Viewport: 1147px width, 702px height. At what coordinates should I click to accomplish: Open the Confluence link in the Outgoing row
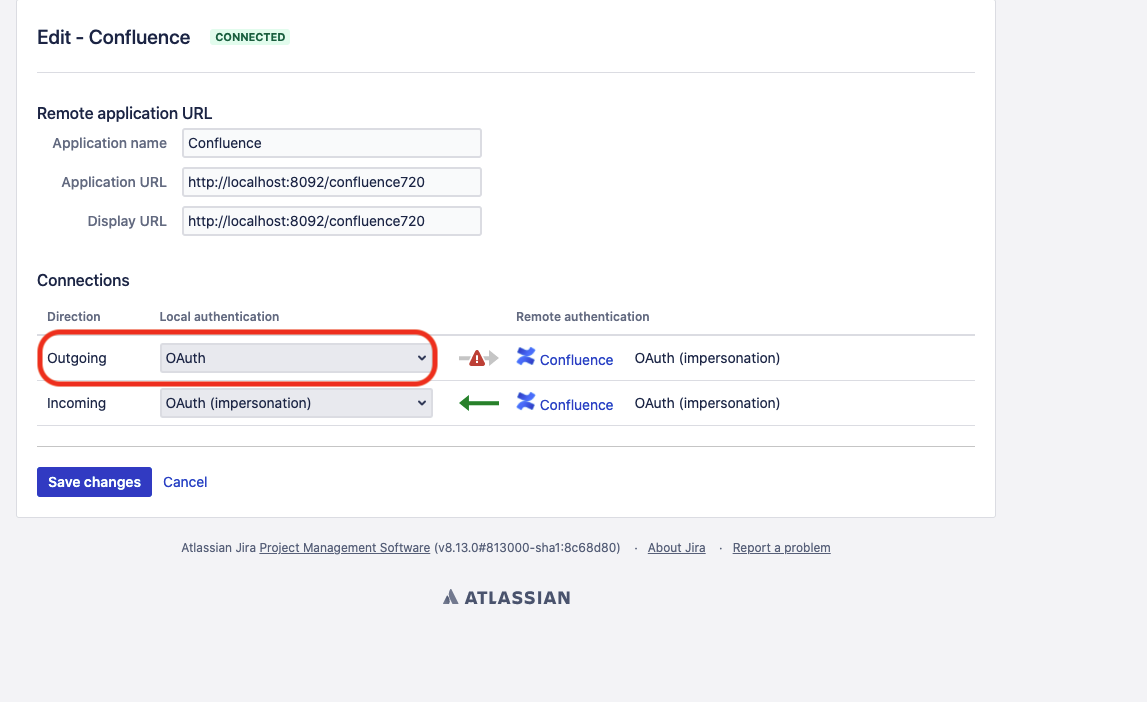pos(576,360)
